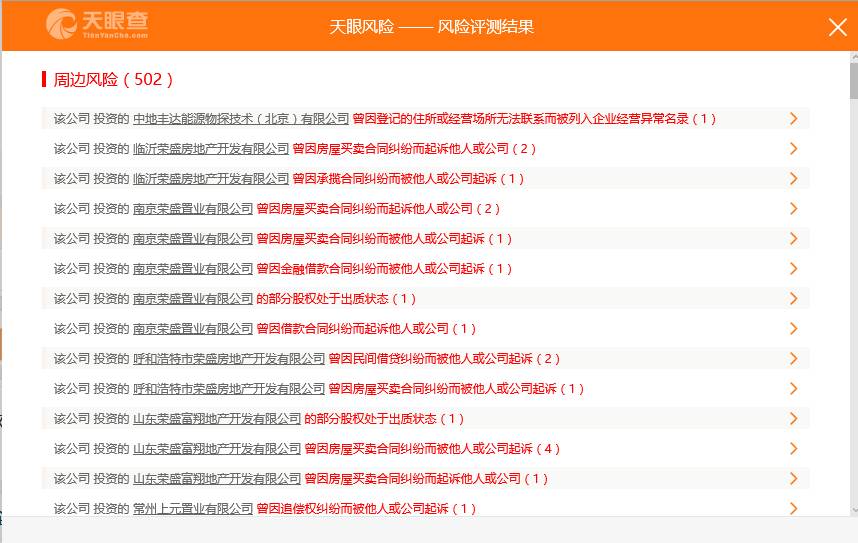858x543 pixels.
Task: Click the scrollbar up arrow
Action: pos(854,56)
